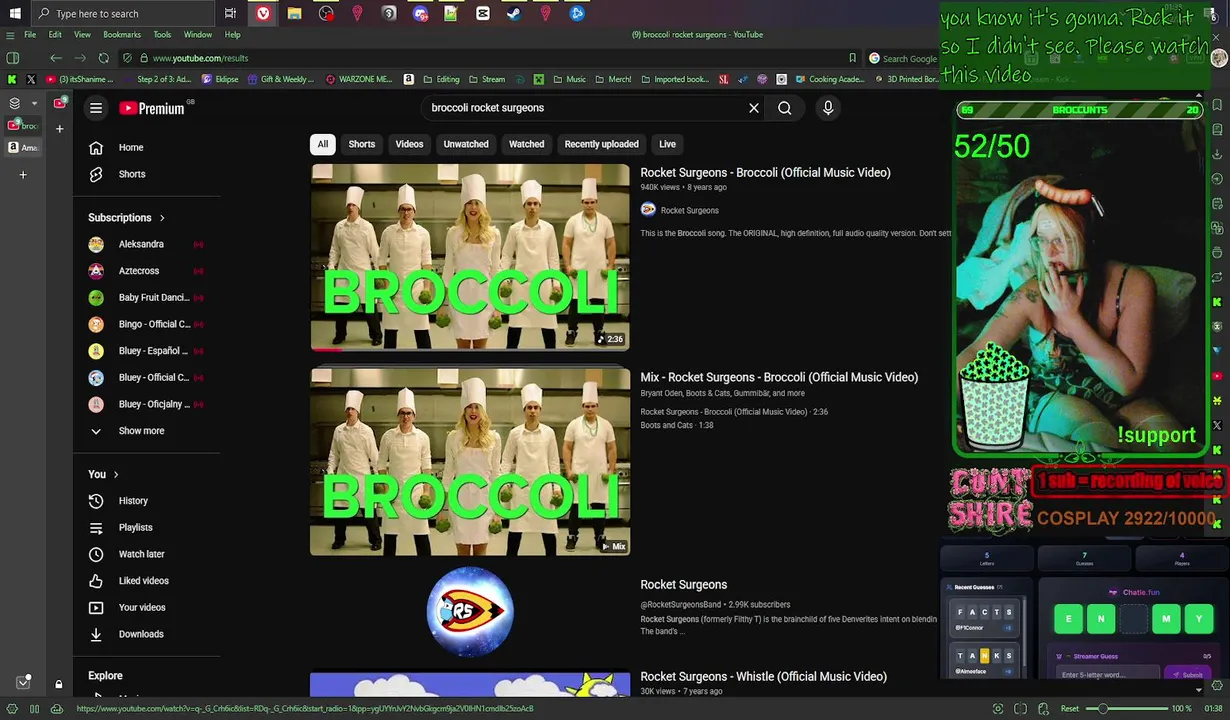The width and height of the screenshot is (1230, 720).
Task: Open Rocket Surgeons - Broccoli video title
Action: (765, 173)
